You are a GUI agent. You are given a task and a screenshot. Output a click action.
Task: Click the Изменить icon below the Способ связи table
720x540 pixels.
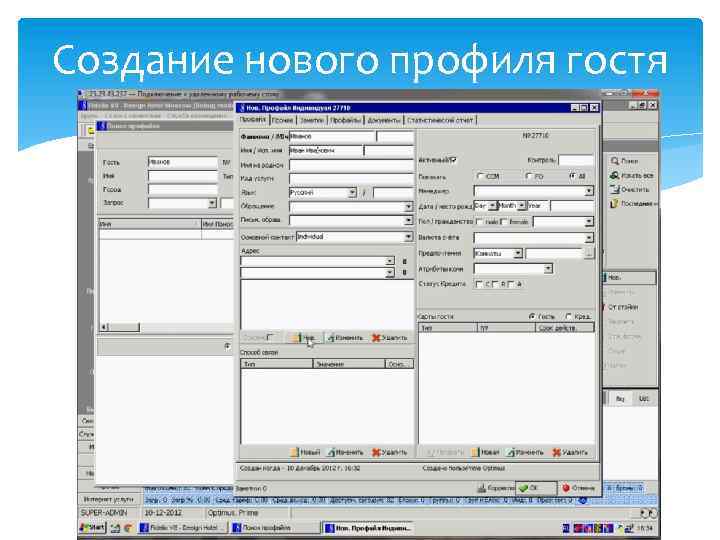[331, 452]
